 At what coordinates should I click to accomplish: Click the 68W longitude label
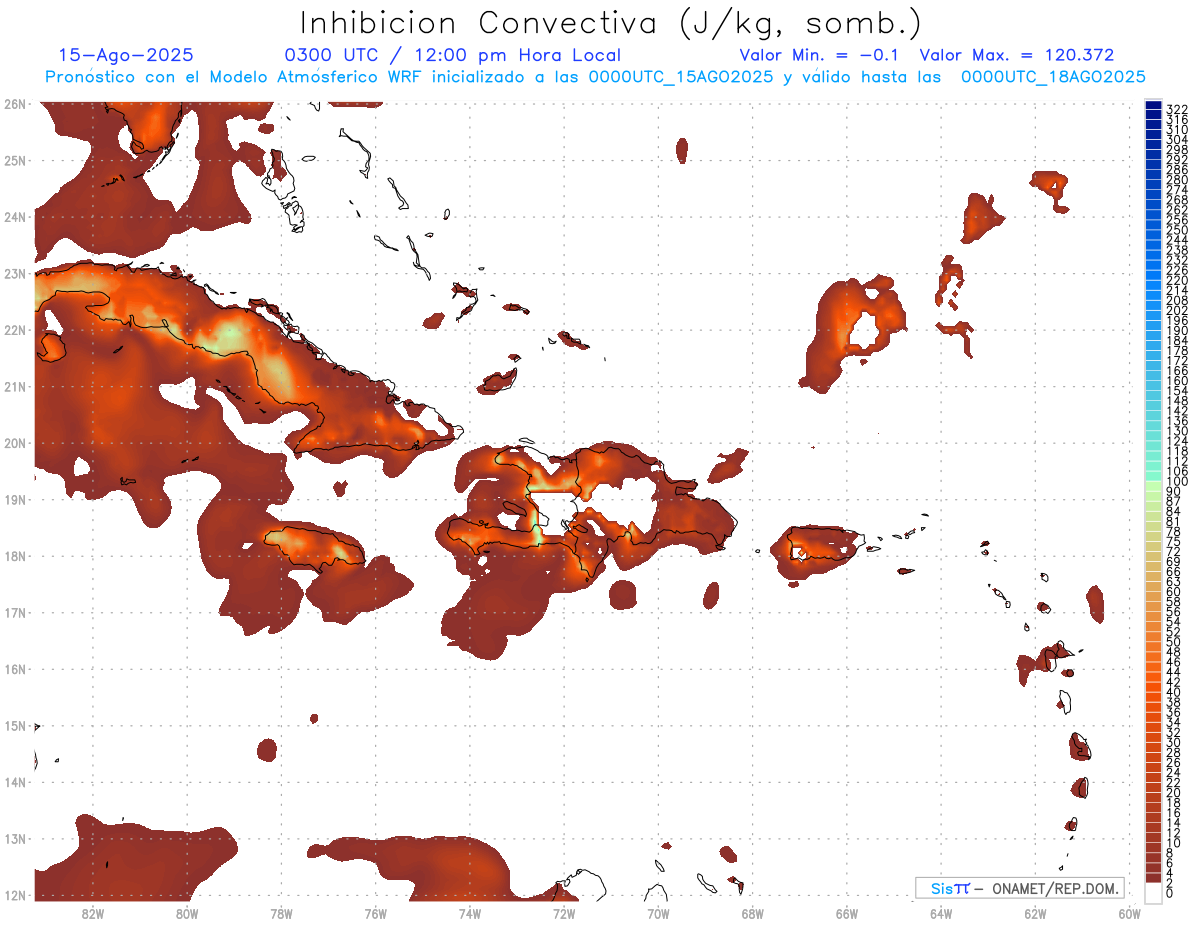coord(752,913)
